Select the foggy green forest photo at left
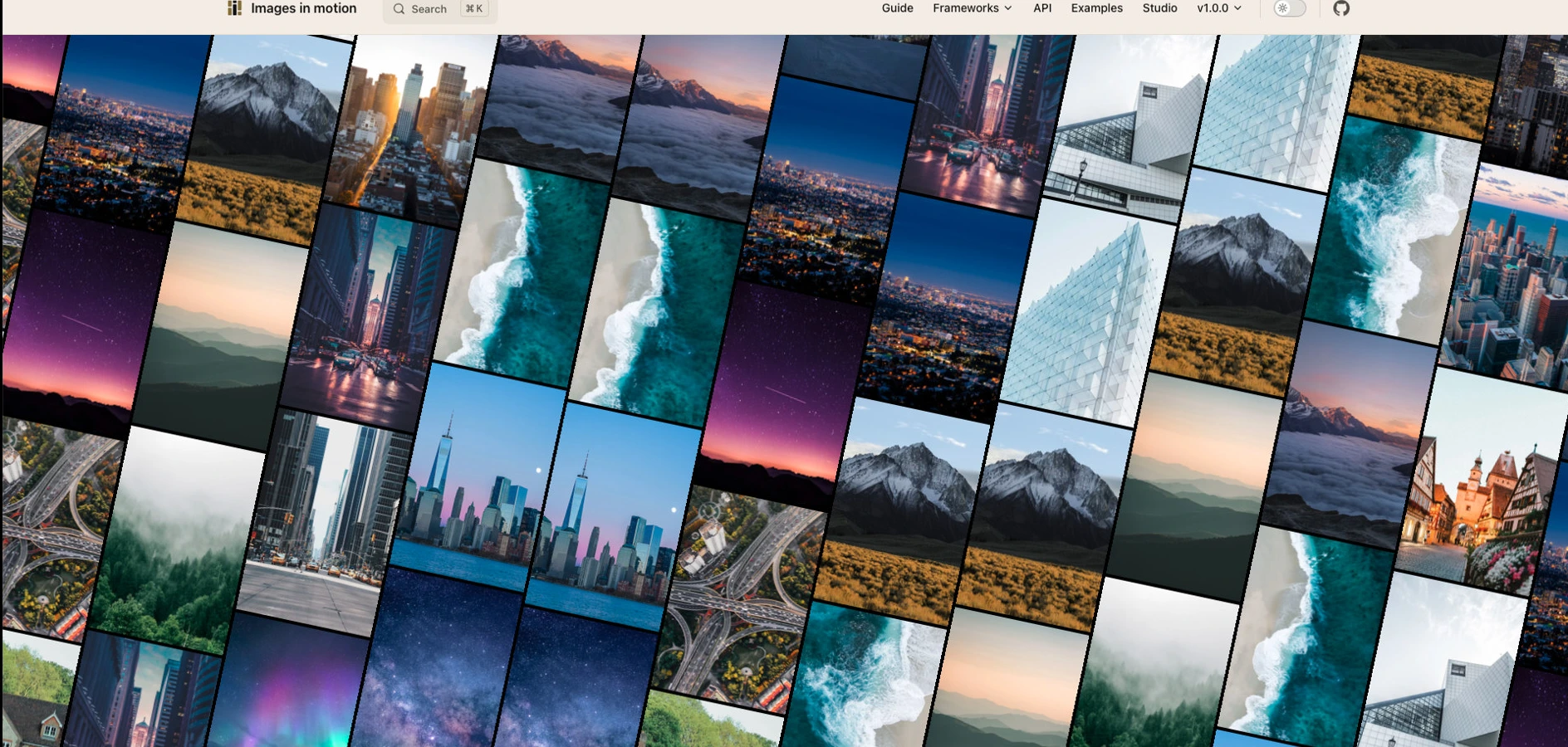 (x=179, y=539)
